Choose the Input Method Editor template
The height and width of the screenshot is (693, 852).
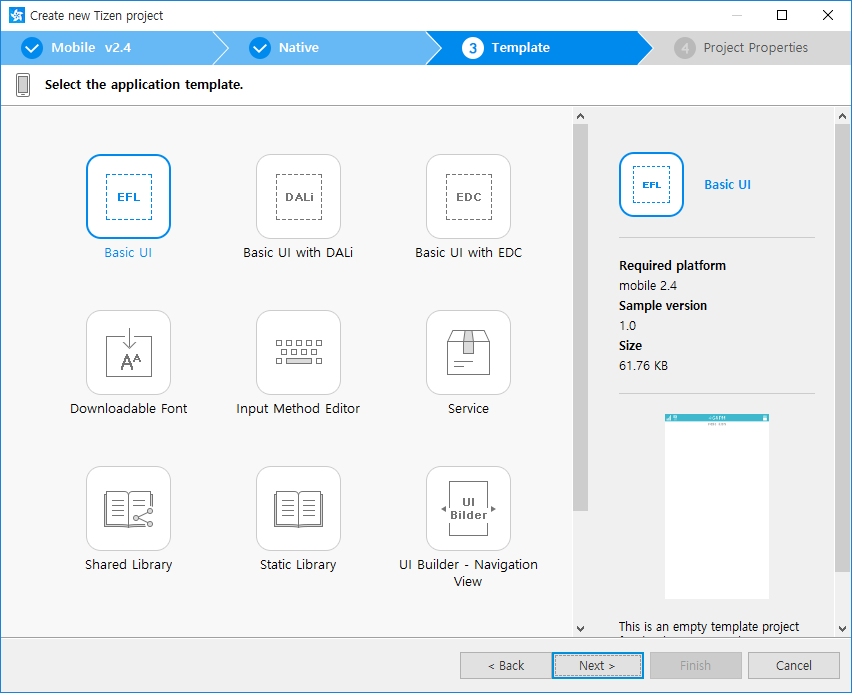[298, 352]
